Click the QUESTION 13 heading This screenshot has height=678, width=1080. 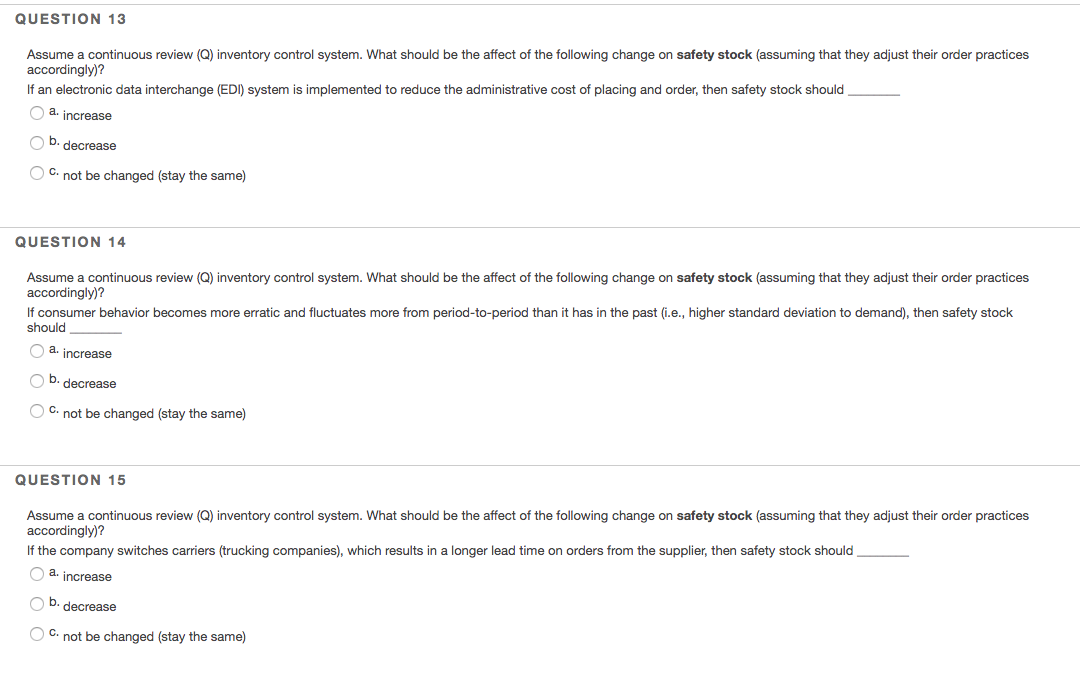point(70,18)
